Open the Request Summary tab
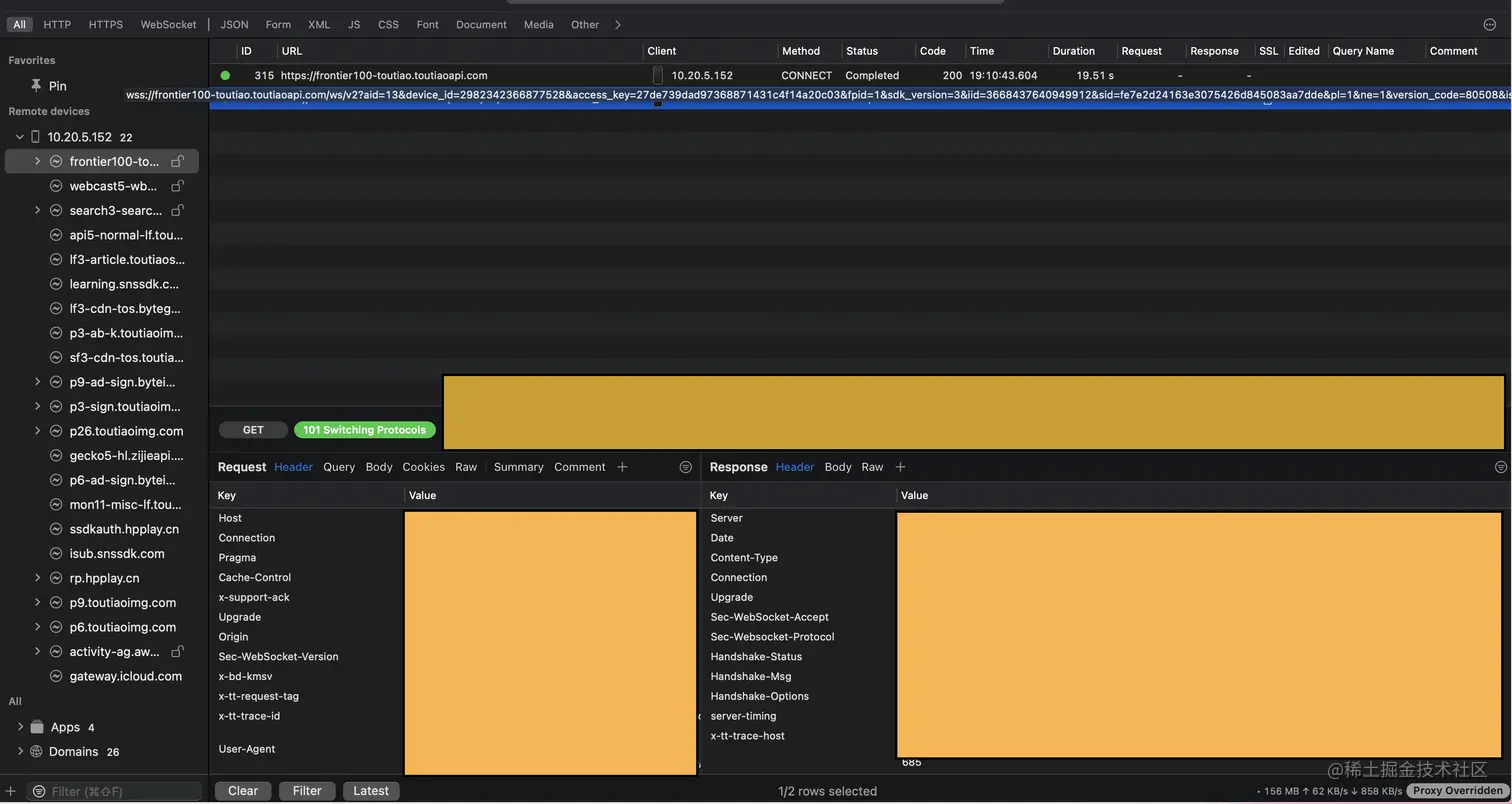 tap(518, 467)
